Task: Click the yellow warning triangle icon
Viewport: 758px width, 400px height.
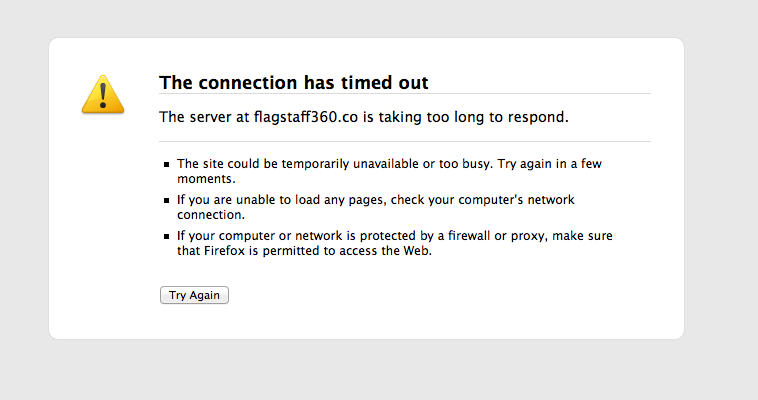Action: point(103,94)
